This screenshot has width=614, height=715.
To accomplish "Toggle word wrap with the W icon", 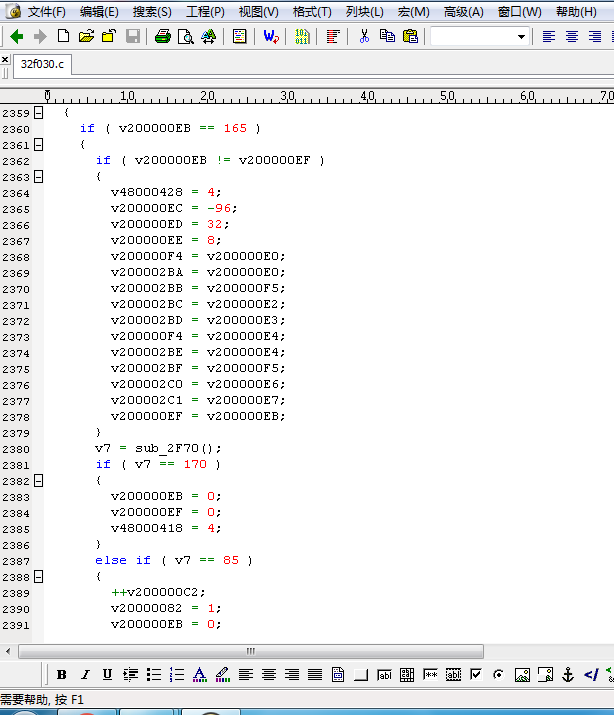I will point(271,37).
